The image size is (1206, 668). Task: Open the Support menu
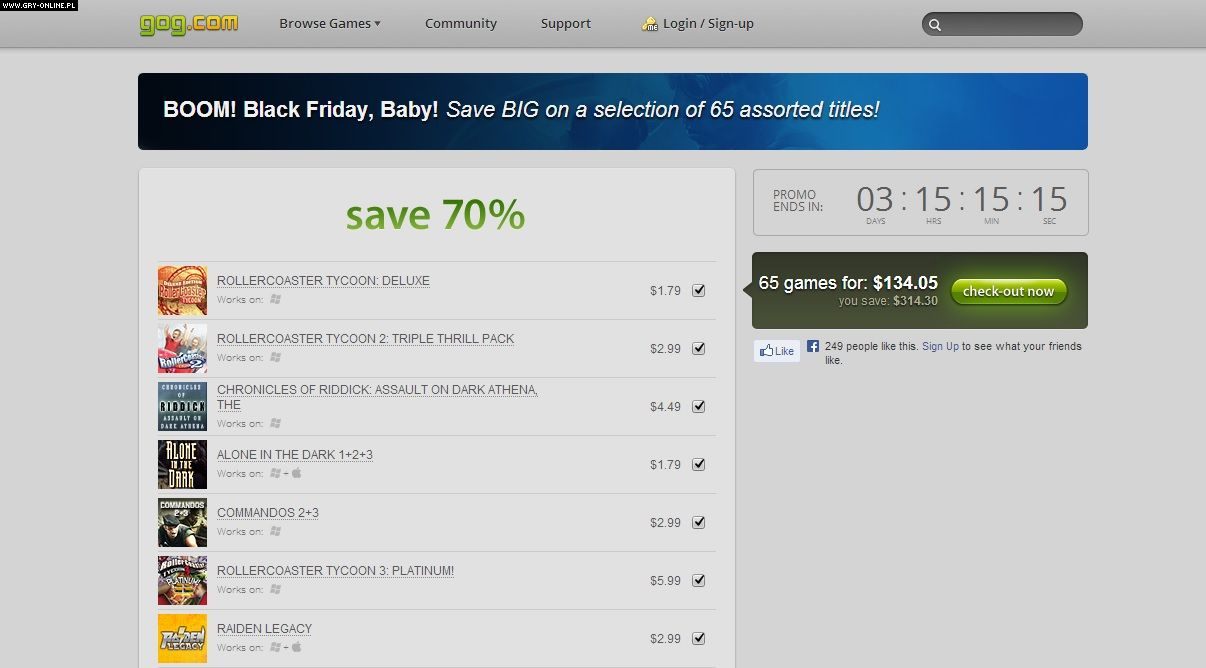click(x=566, y=24)
